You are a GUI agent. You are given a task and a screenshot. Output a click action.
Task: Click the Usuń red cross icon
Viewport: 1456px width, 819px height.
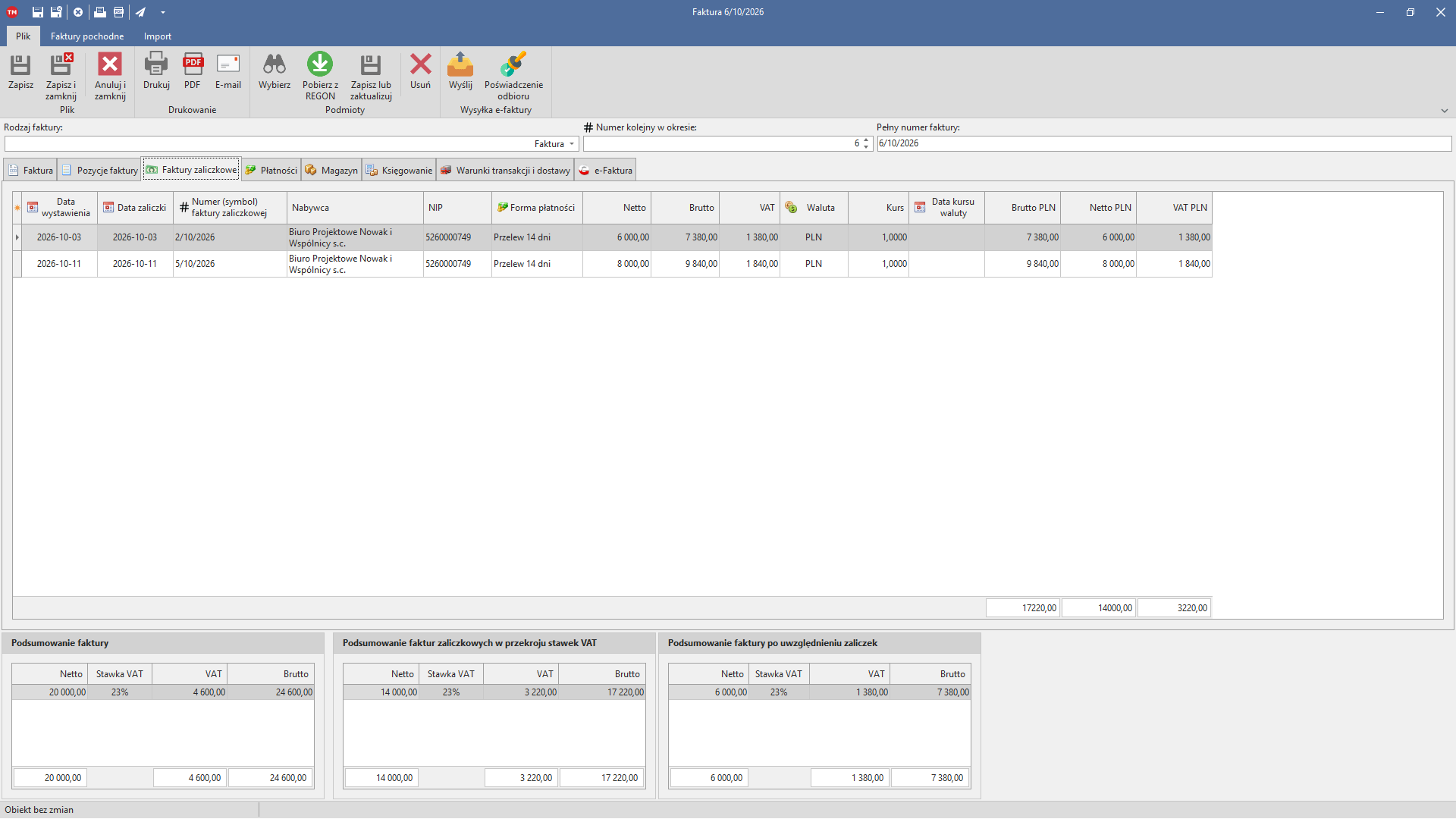pos(420,64)
